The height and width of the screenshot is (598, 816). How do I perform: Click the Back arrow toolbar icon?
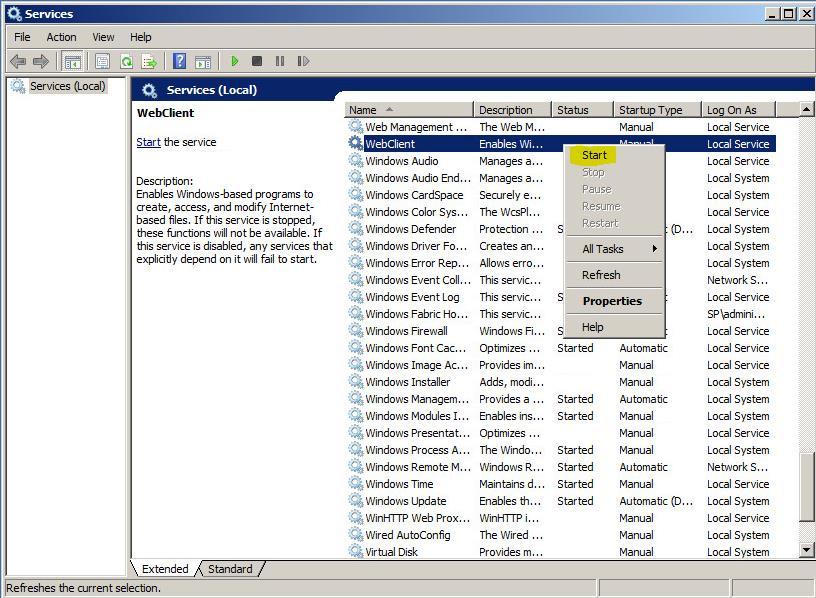tap(18, 61)
